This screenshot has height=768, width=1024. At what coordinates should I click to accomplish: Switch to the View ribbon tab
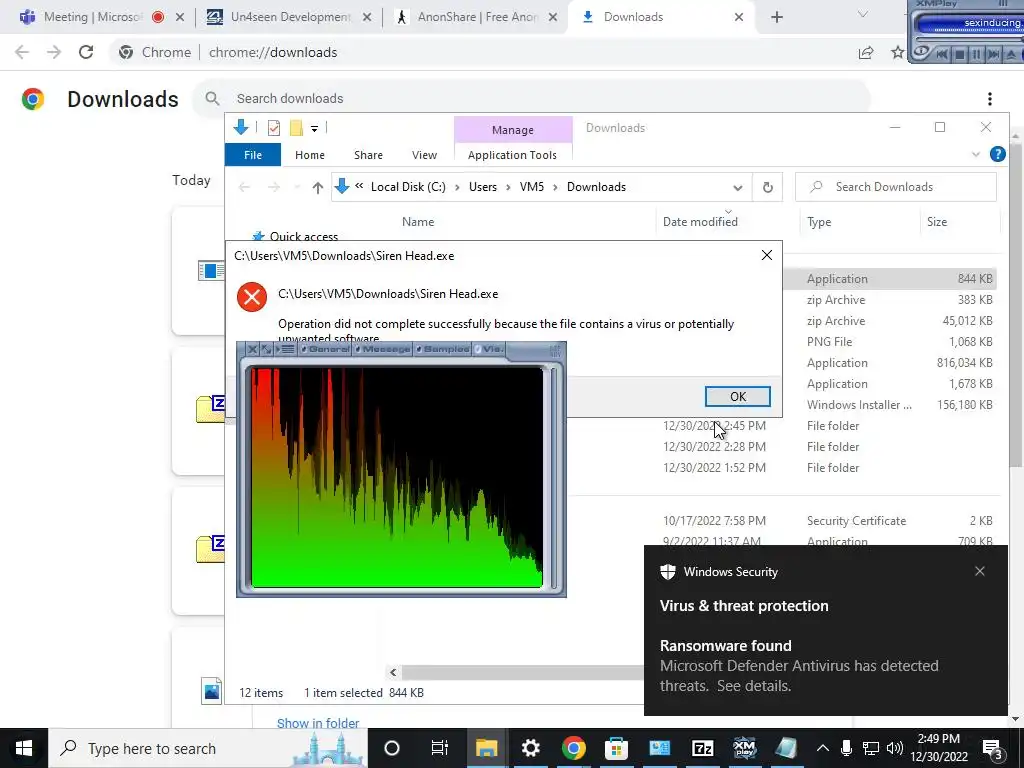[x=424, y=155]
